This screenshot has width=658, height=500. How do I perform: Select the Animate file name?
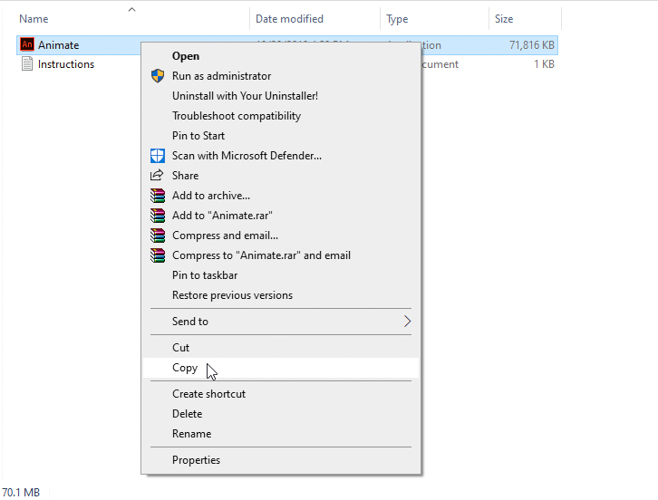pos(58,45)
